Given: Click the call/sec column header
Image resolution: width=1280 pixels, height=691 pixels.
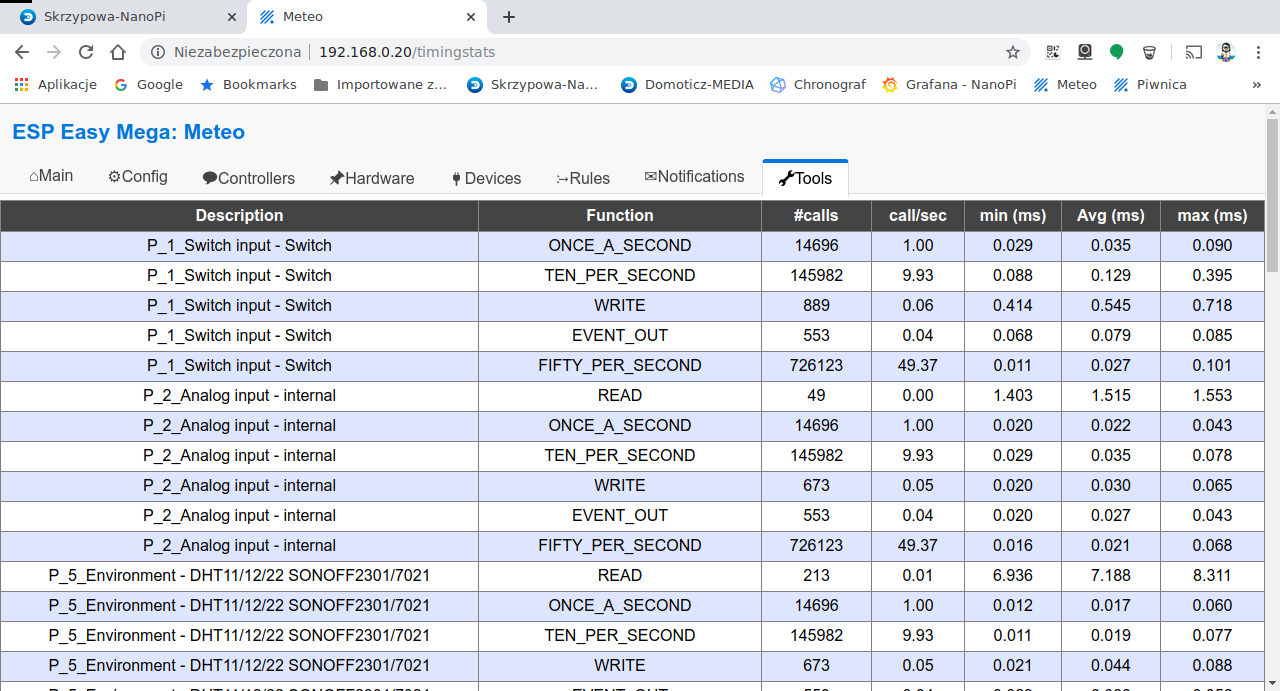Looking at the screenshot, I should pos(918,215).
